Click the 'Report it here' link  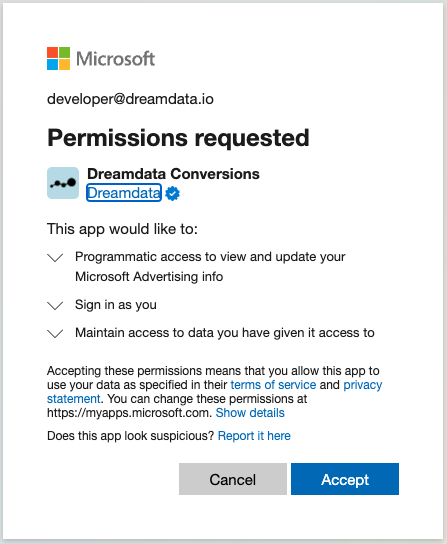coord(254,436)
